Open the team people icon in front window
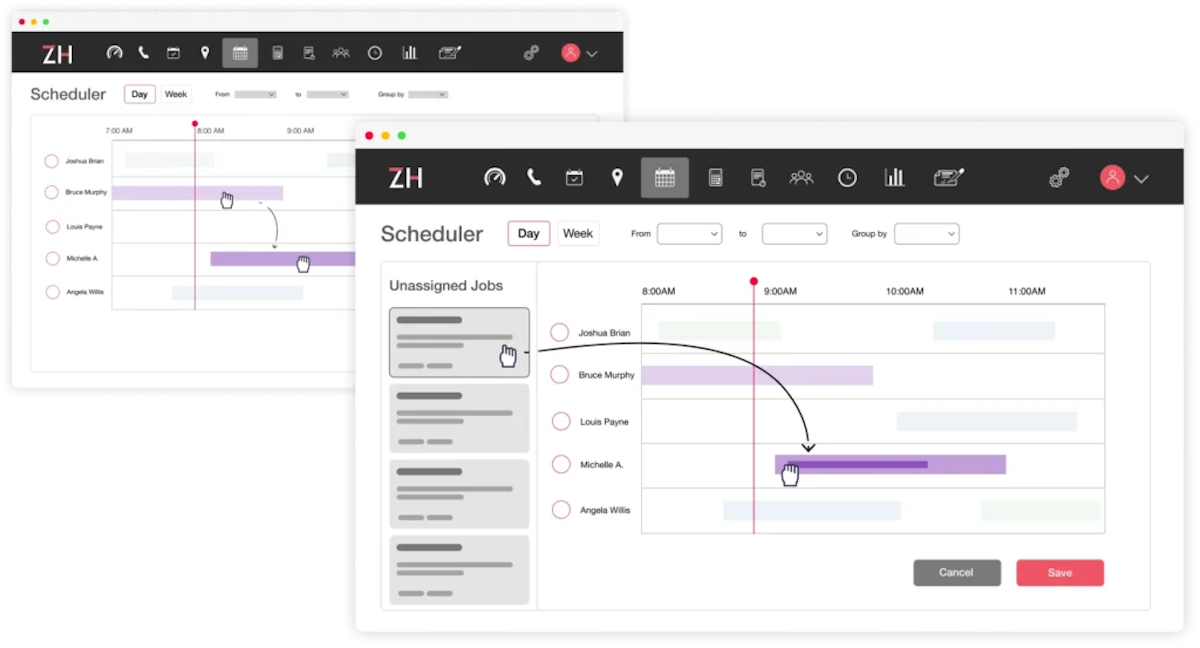Image resolution: width=1200 pixels, height=648 pixels. pos(801,178)
